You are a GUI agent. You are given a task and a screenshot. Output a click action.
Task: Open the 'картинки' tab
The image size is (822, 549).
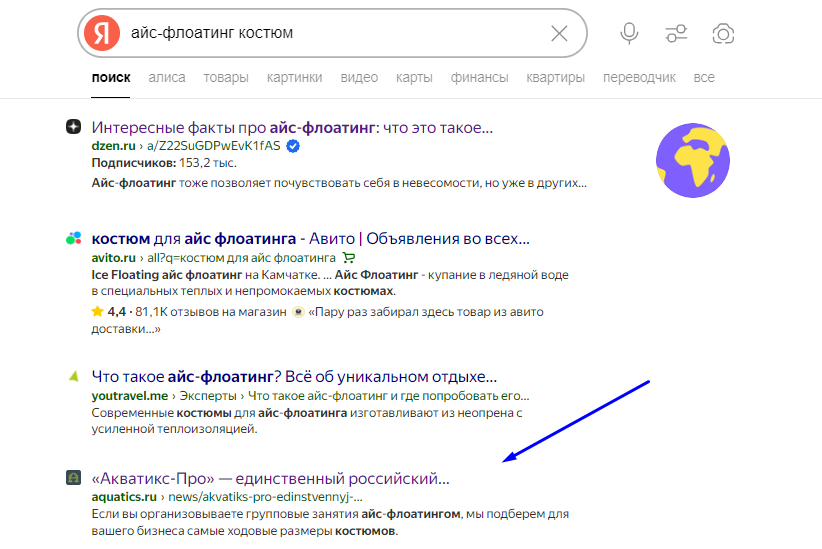click(295, 78)
